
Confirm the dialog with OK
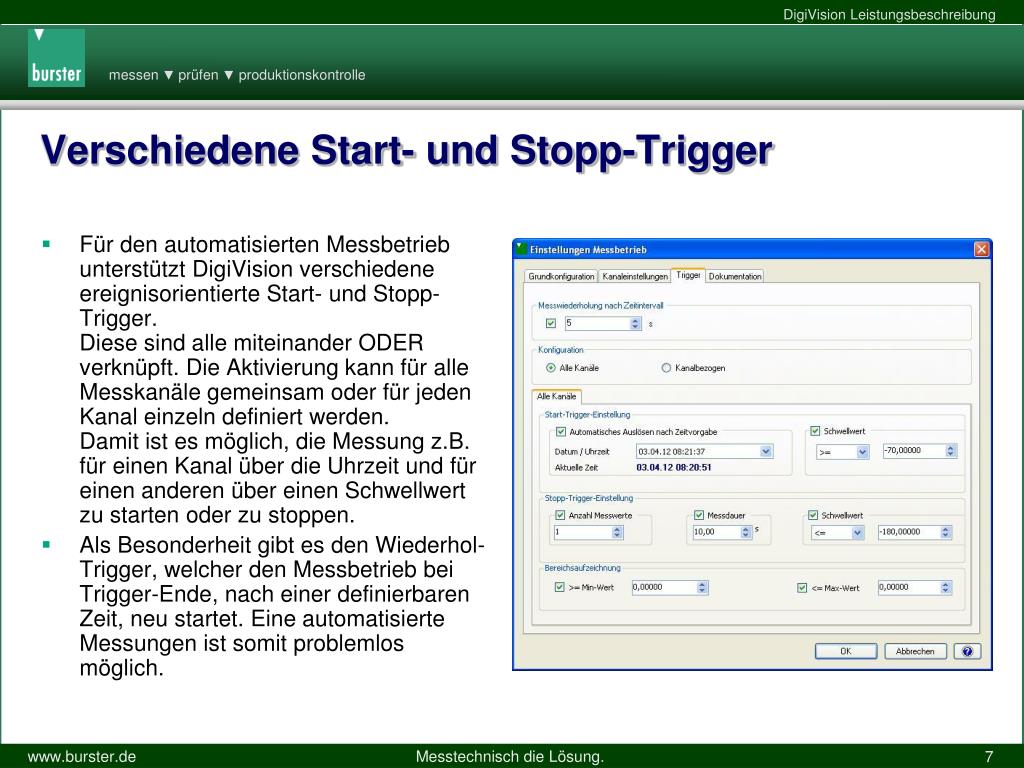coord(846,651)
